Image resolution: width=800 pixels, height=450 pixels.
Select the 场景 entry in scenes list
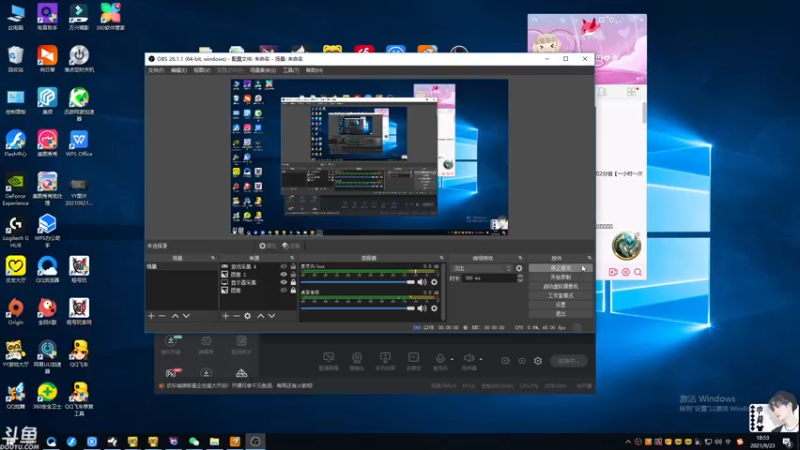182,266
